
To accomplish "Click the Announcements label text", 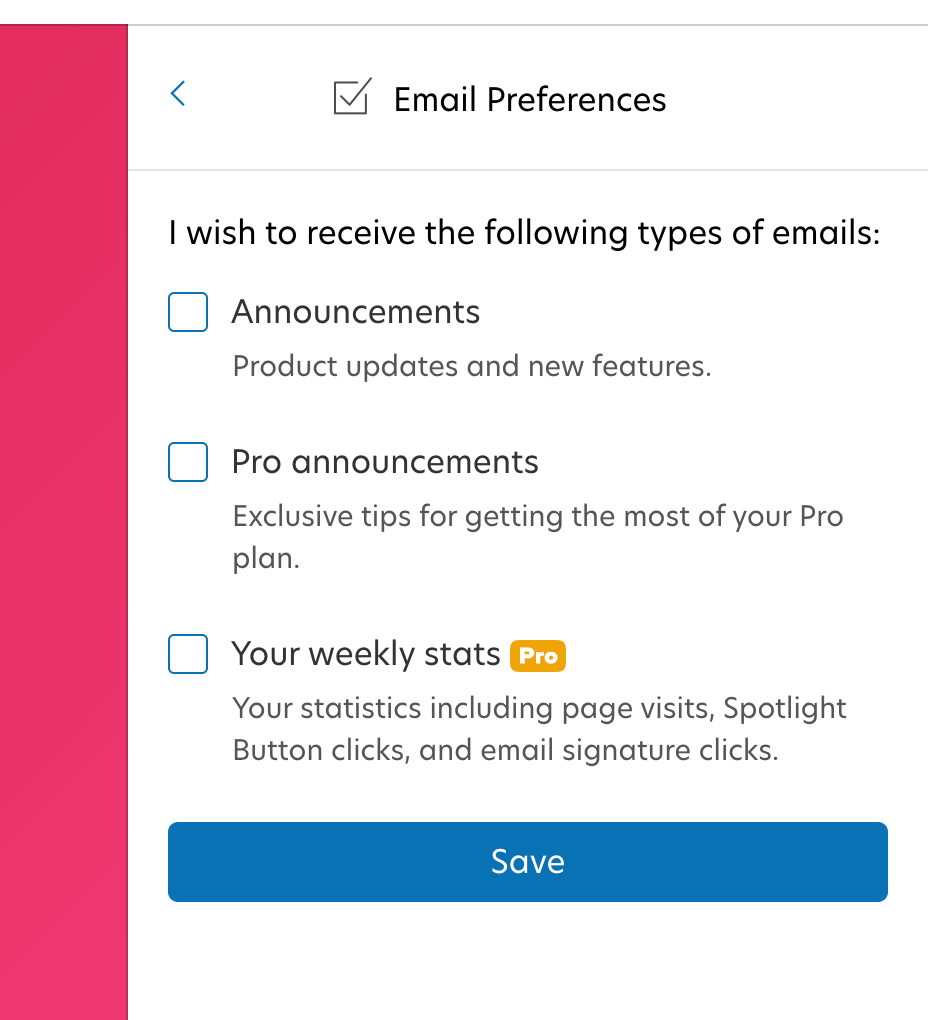I will (356, 312).
